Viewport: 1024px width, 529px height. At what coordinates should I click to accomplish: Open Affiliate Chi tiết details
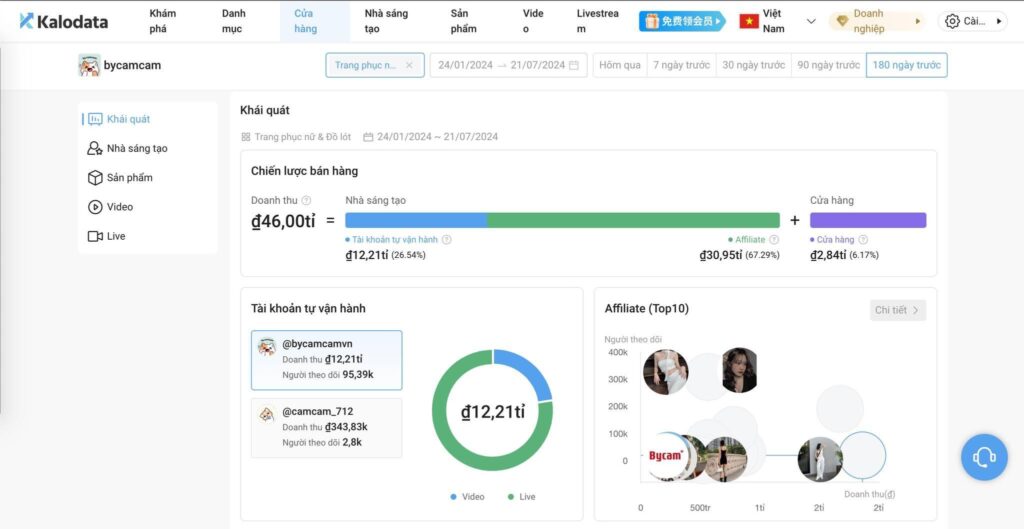[x=898, y=310]
